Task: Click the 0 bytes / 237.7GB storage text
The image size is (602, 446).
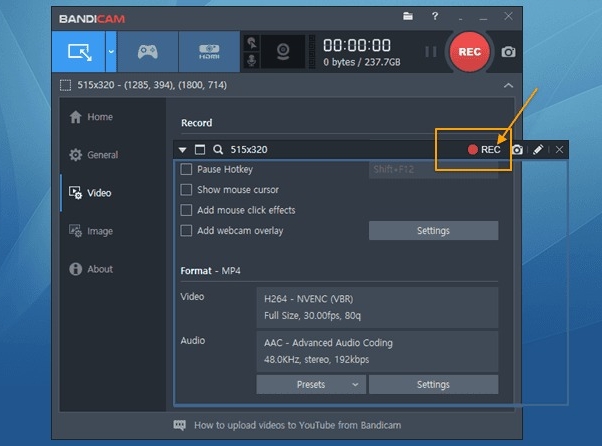Action: (362, 62)
